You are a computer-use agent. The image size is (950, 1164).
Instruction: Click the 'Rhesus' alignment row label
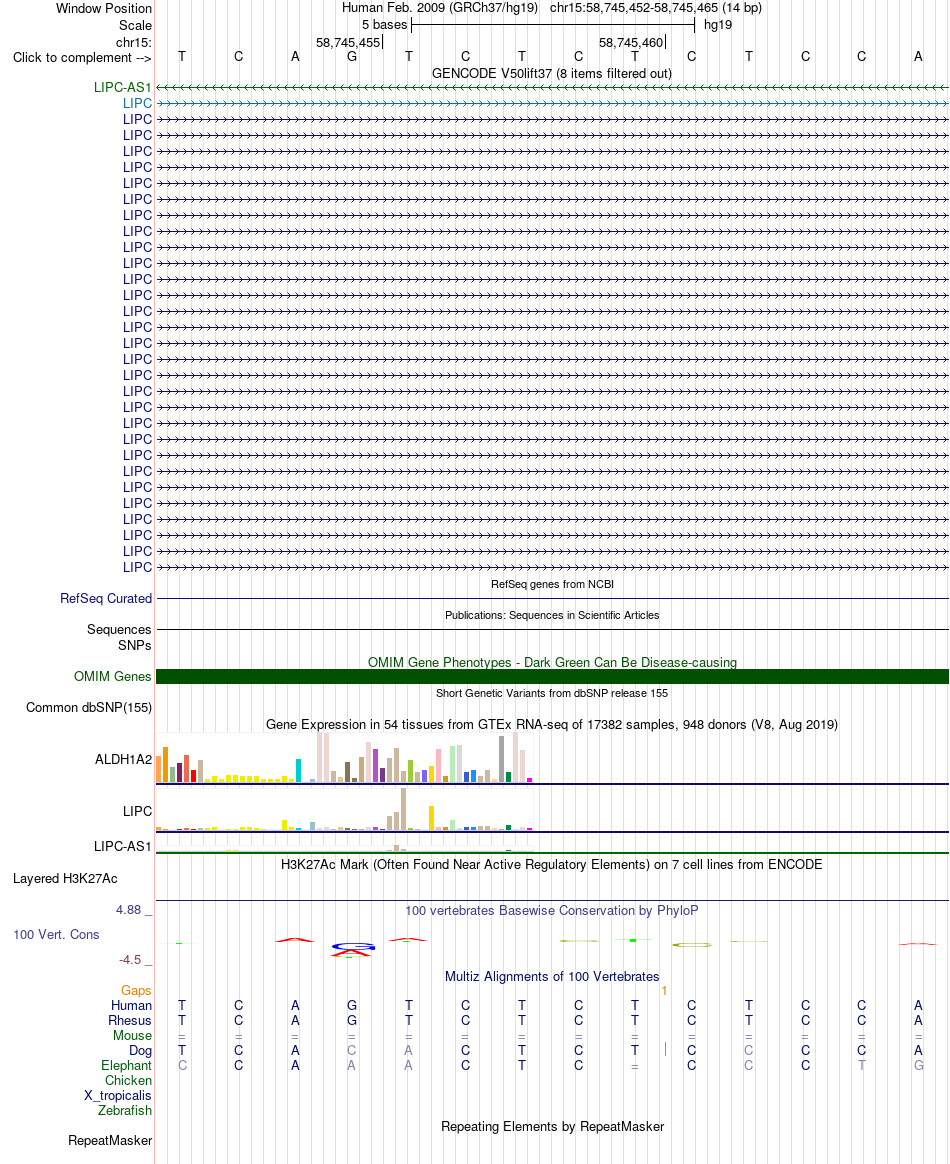pyautogui.click(x=130, y=1021)
